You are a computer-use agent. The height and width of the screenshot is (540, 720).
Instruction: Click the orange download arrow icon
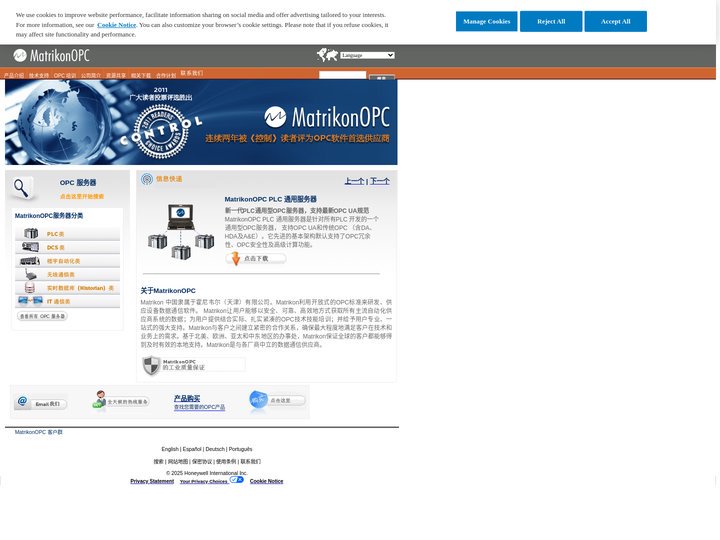point(236,259)
